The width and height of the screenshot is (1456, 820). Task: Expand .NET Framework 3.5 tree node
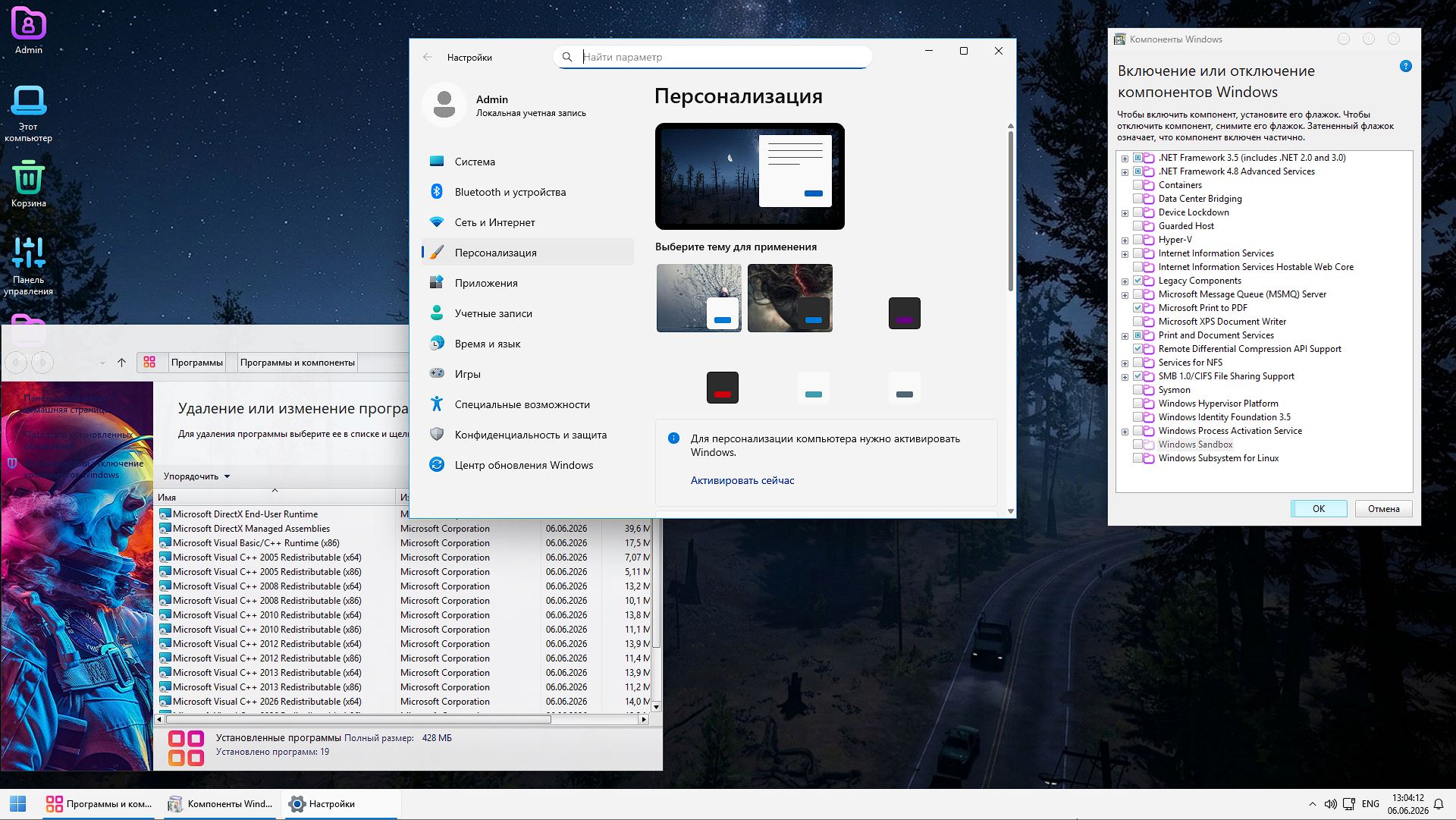tap(1125, 159)
